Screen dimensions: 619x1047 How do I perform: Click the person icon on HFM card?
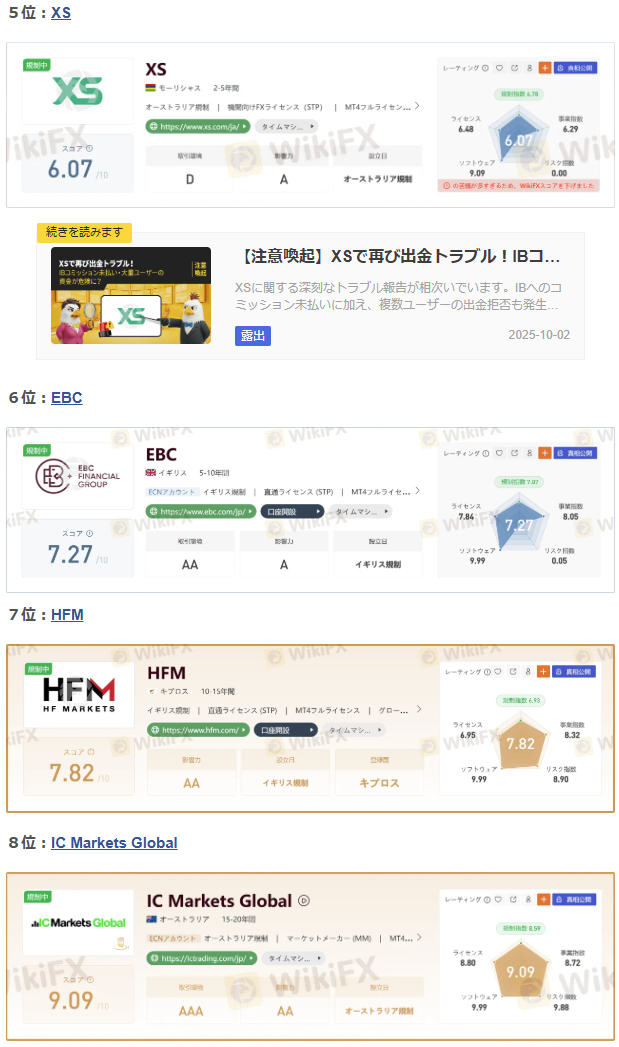pyautogui.click(x=528, y=672)
